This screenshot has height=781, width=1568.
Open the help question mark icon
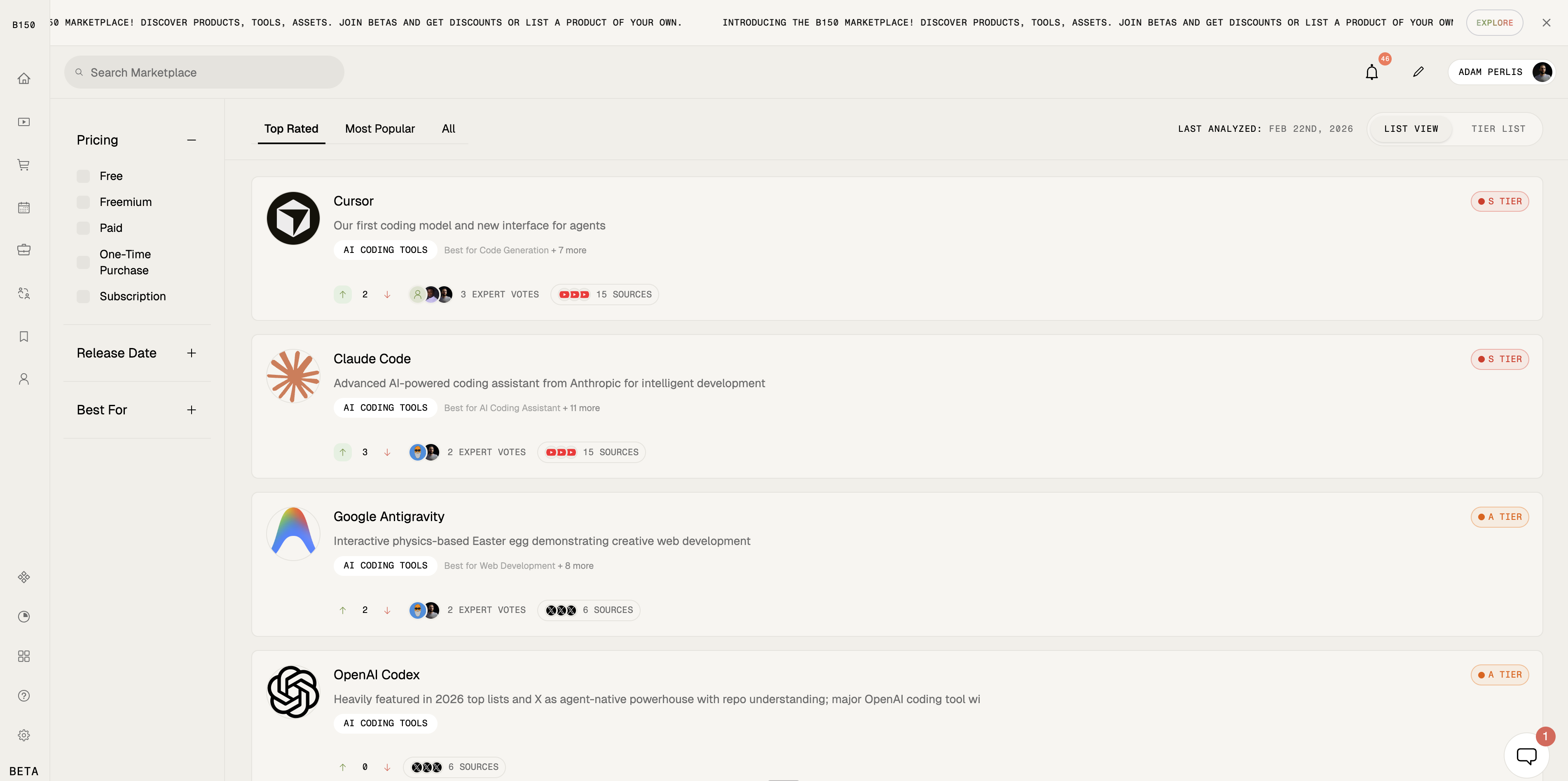tap(24, 695)
